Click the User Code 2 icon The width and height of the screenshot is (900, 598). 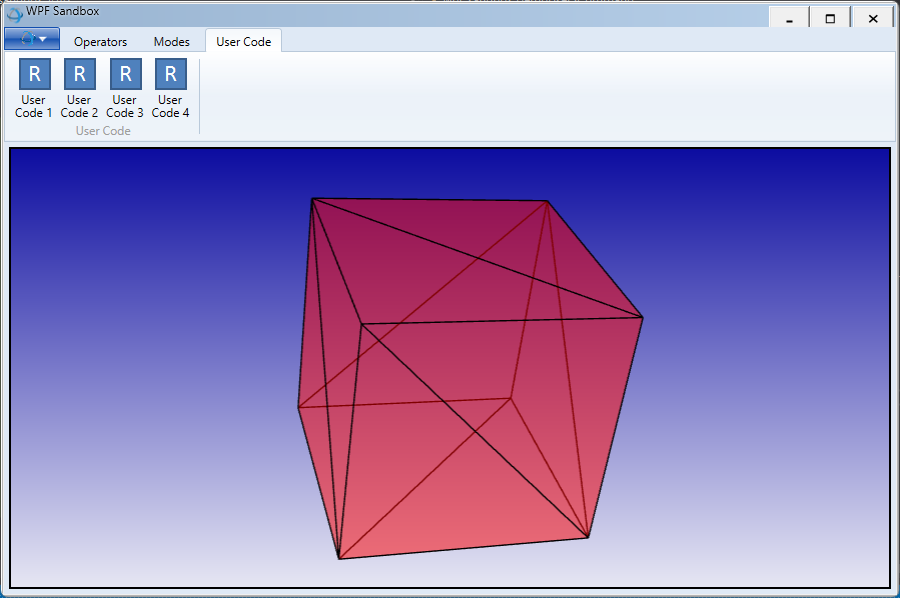pos(79,75)
